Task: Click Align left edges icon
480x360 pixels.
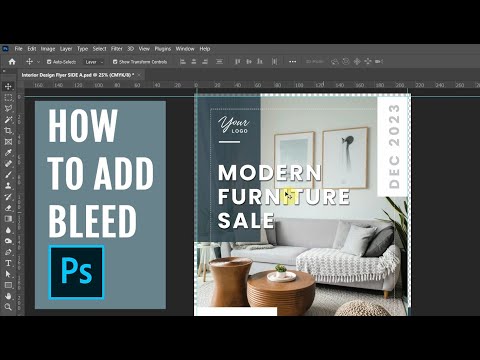Action: tap(182, 62)
